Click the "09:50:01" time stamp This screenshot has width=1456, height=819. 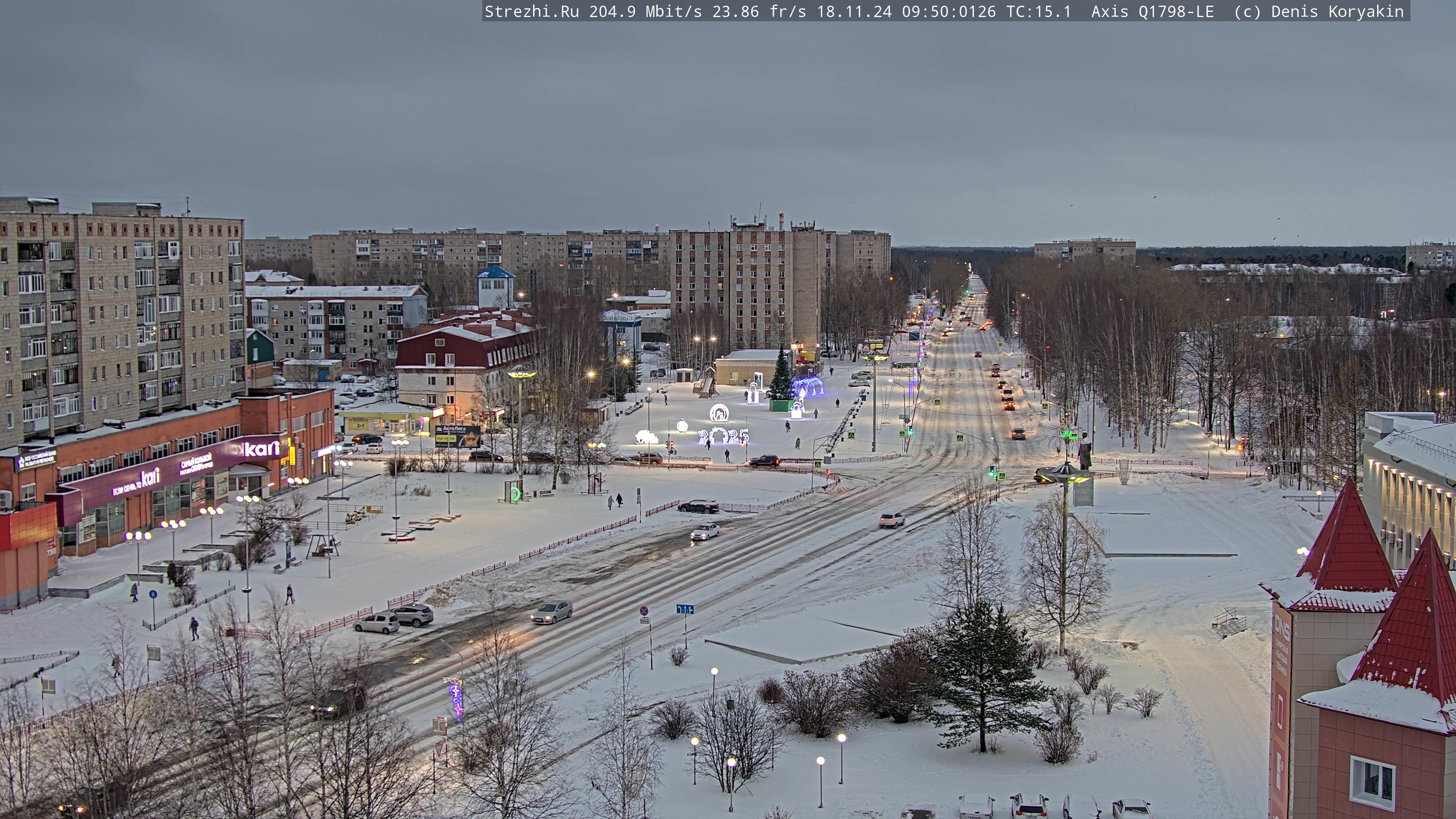point(940,11)
